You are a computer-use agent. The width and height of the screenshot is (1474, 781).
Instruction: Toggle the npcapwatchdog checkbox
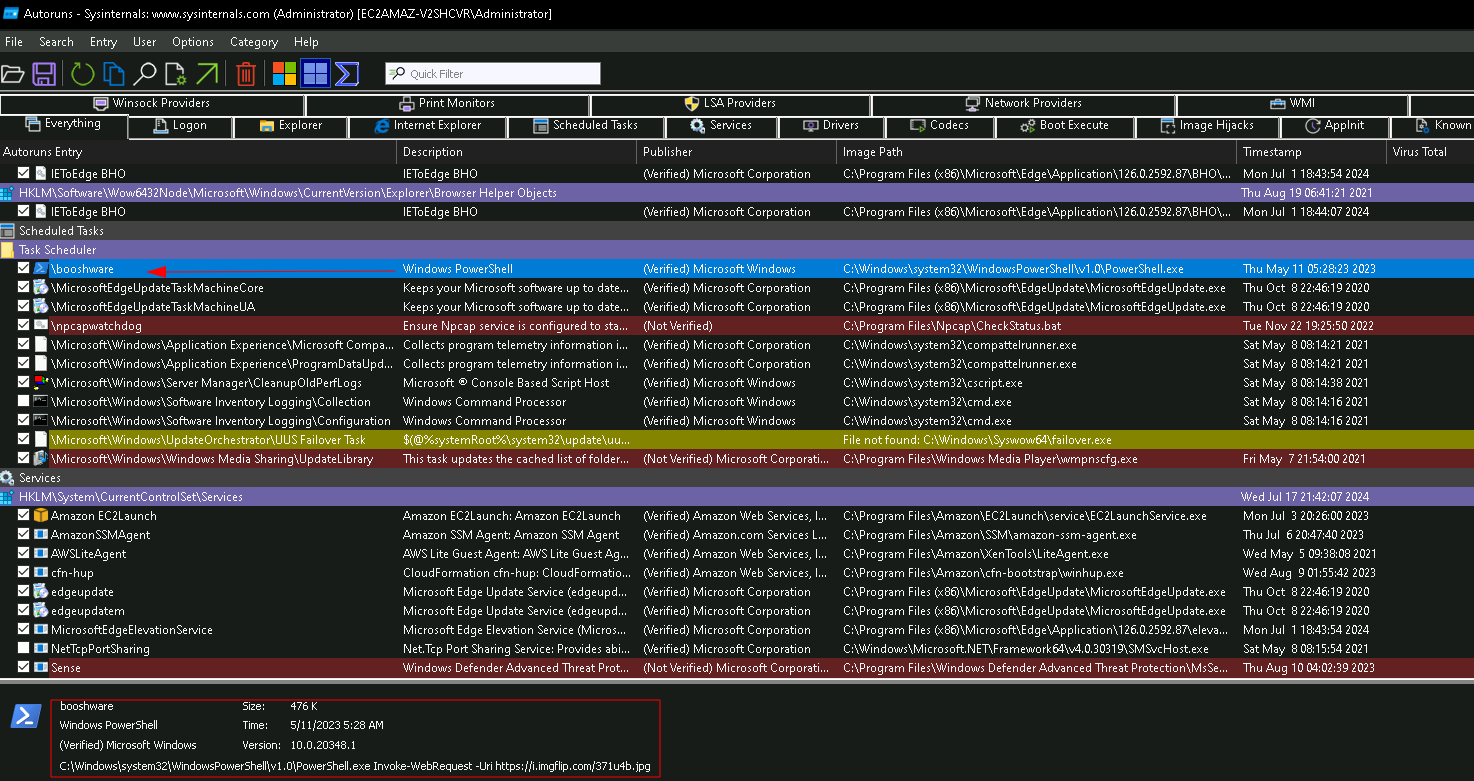coord(24,326)
